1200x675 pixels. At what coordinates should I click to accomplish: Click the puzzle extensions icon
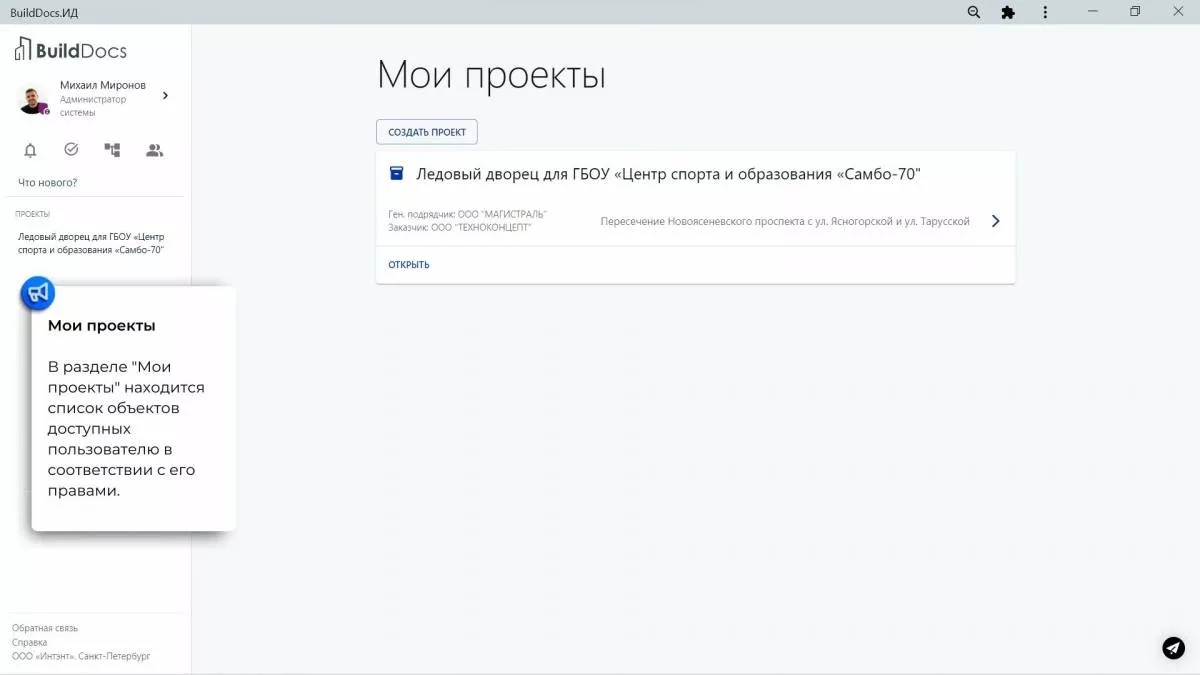1008,12
